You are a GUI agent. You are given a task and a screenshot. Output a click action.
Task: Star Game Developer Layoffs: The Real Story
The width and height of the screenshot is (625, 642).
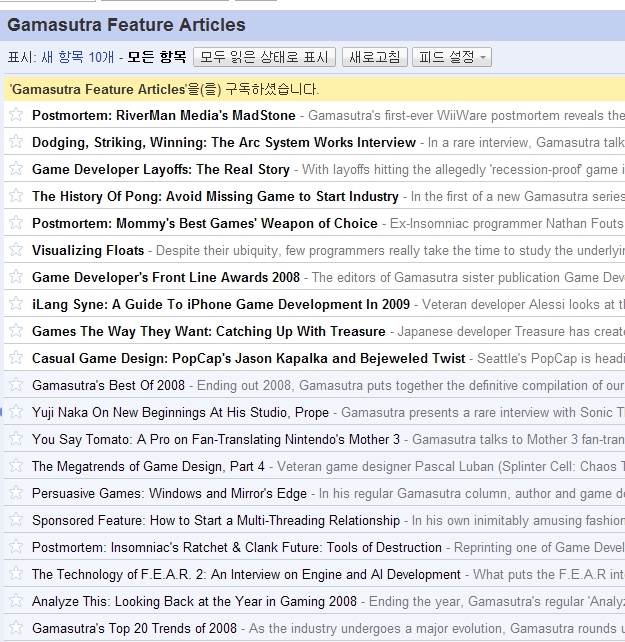pyautogui.click(x=16, y=169)
